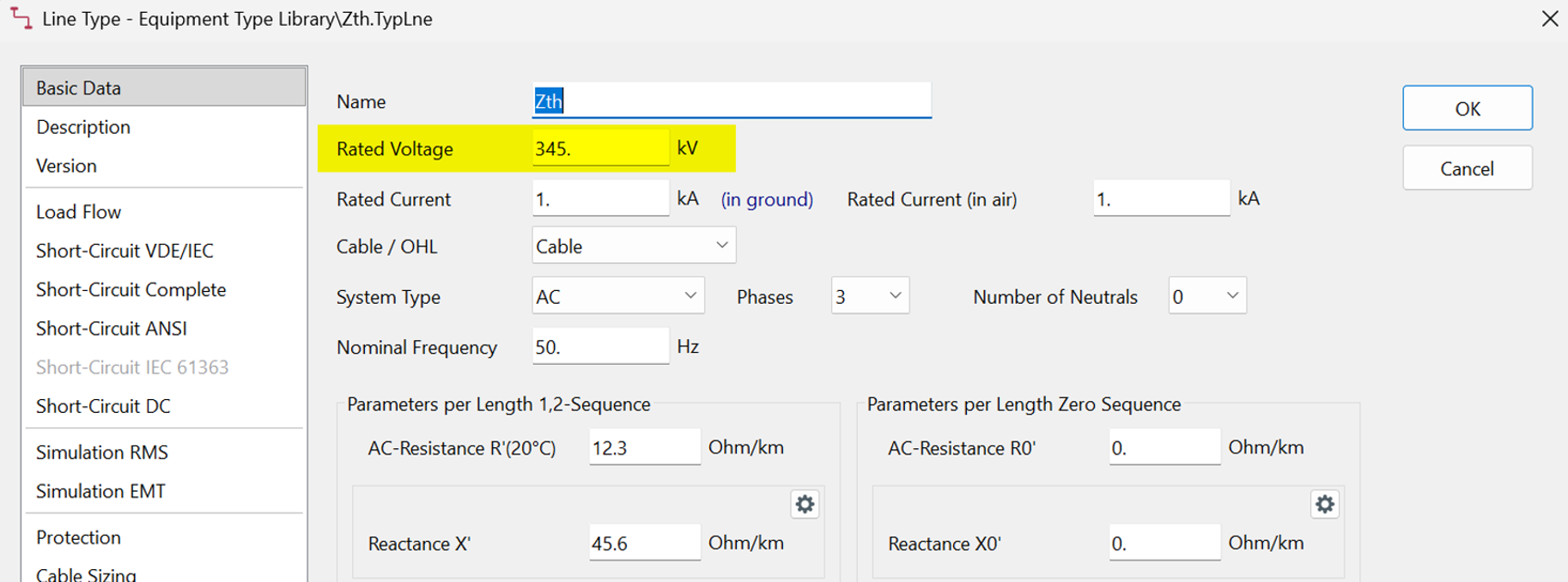Click the Rated Current (in air) field

[1162, 198]
